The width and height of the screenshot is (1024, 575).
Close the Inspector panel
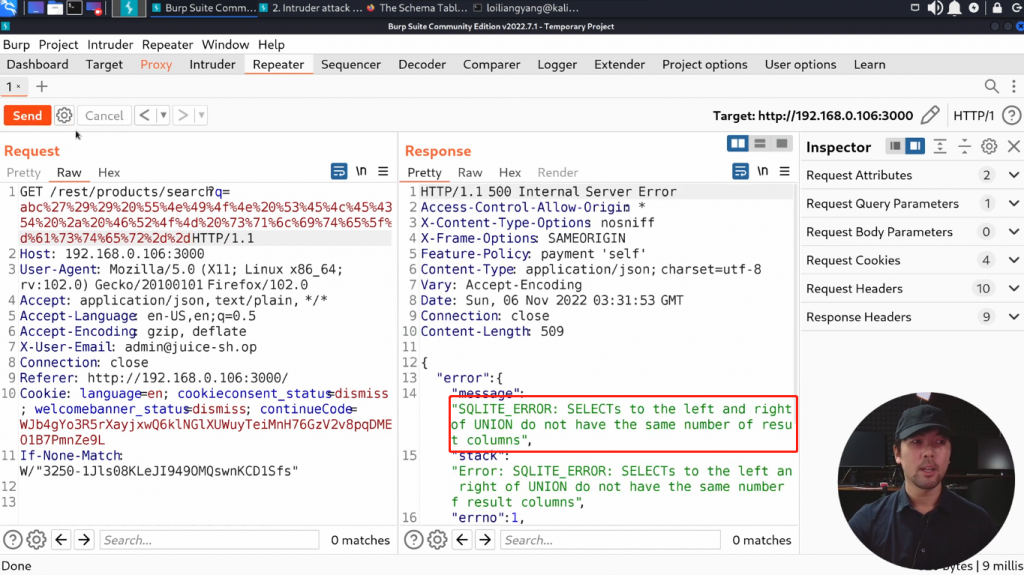tap(1013, 147)
